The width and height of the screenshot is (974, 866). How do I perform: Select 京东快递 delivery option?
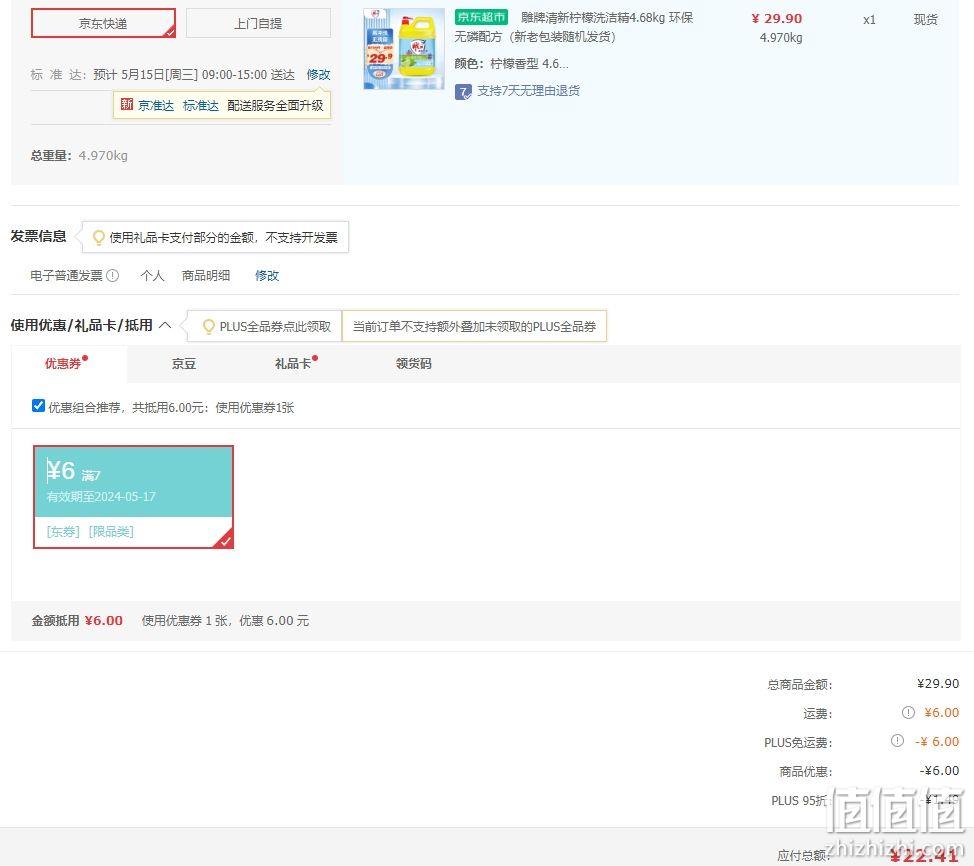click(103, 23)
